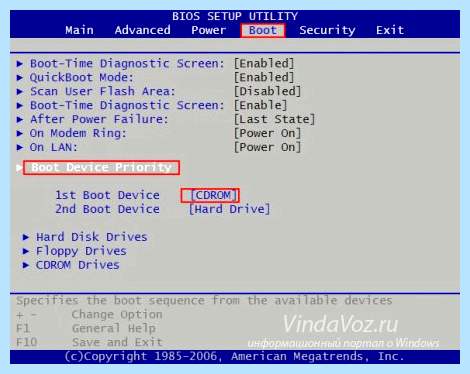The width and height of the screenshot is (470, 374).
Task: Open the Main tab
Action: 79,30
